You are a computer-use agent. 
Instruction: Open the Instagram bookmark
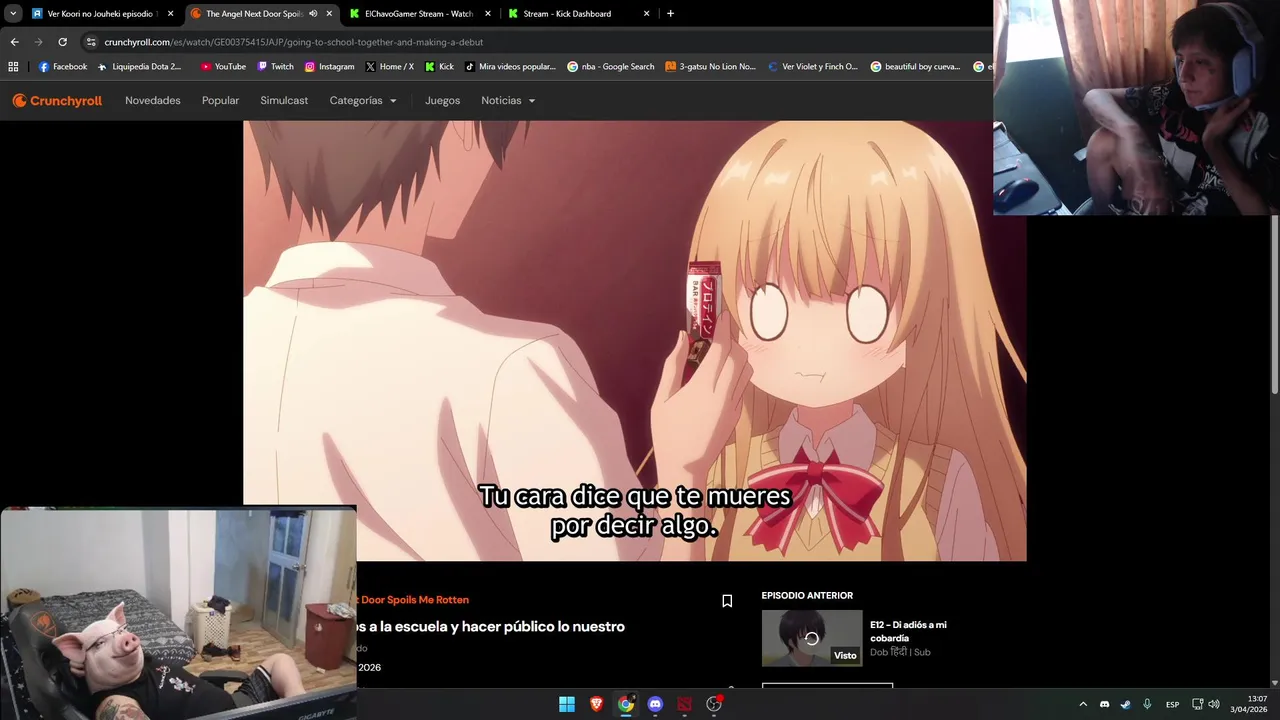329,67
